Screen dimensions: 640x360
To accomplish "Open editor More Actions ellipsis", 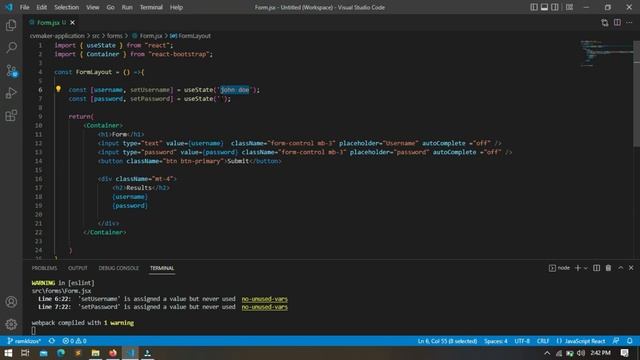I will (x=629, y=23).
